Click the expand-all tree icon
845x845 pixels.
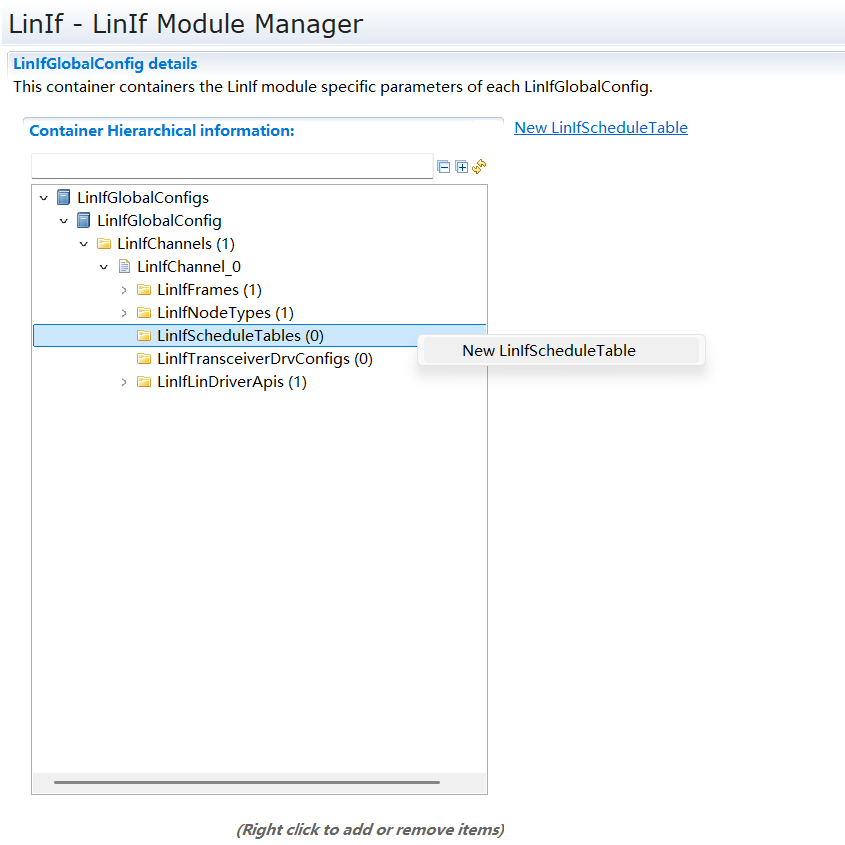461,166
